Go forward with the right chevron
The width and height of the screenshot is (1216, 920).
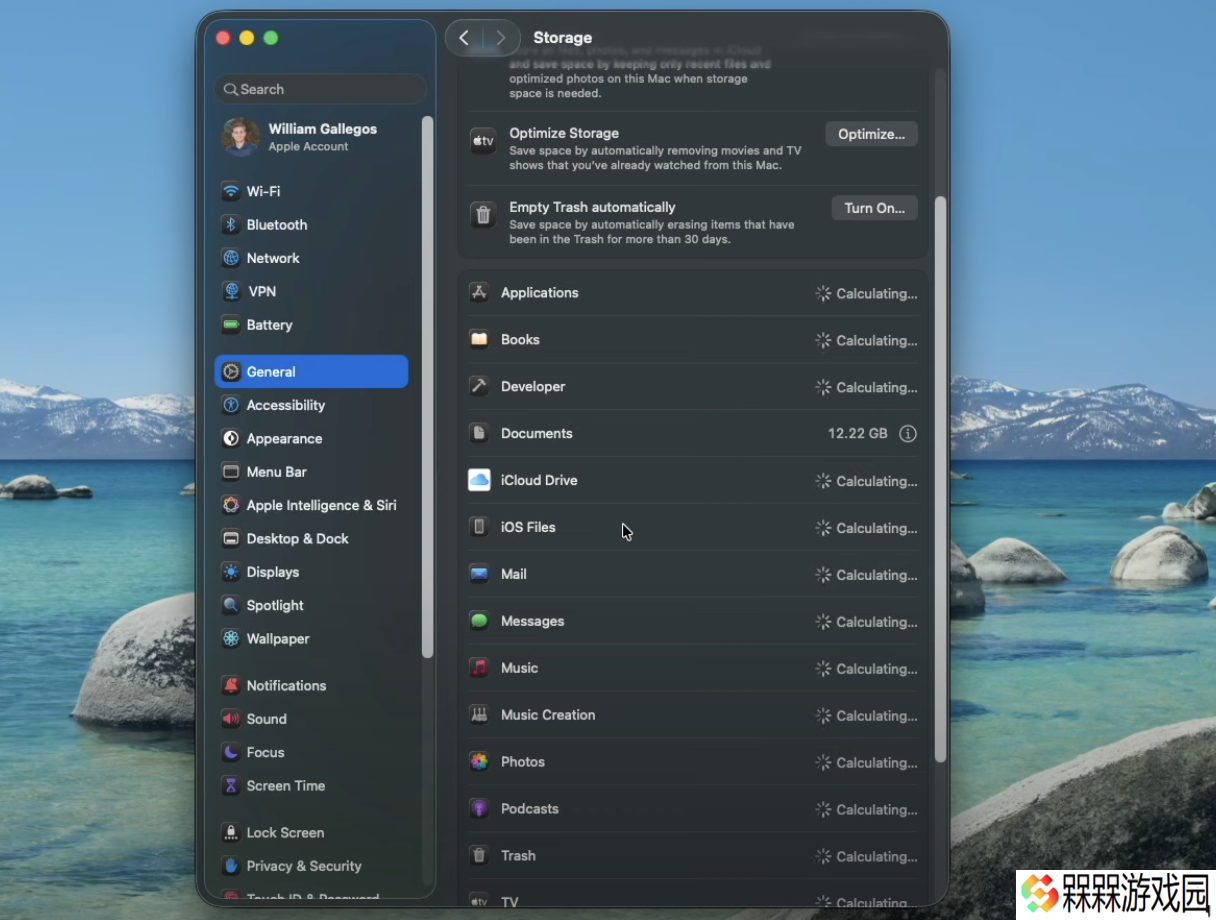pos(501,38)
